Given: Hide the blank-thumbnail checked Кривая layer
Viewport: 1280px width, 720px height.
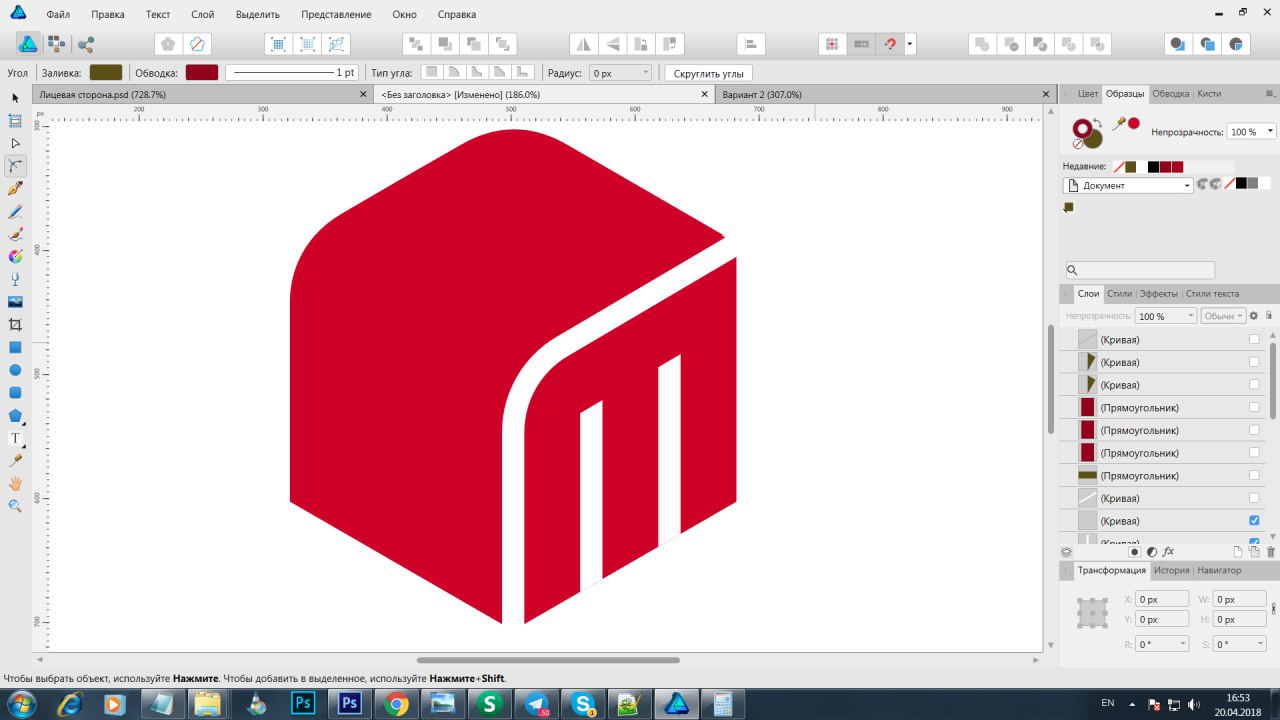Looking at the screenshot, I should pyautogui.click(x=1254, y=521).
